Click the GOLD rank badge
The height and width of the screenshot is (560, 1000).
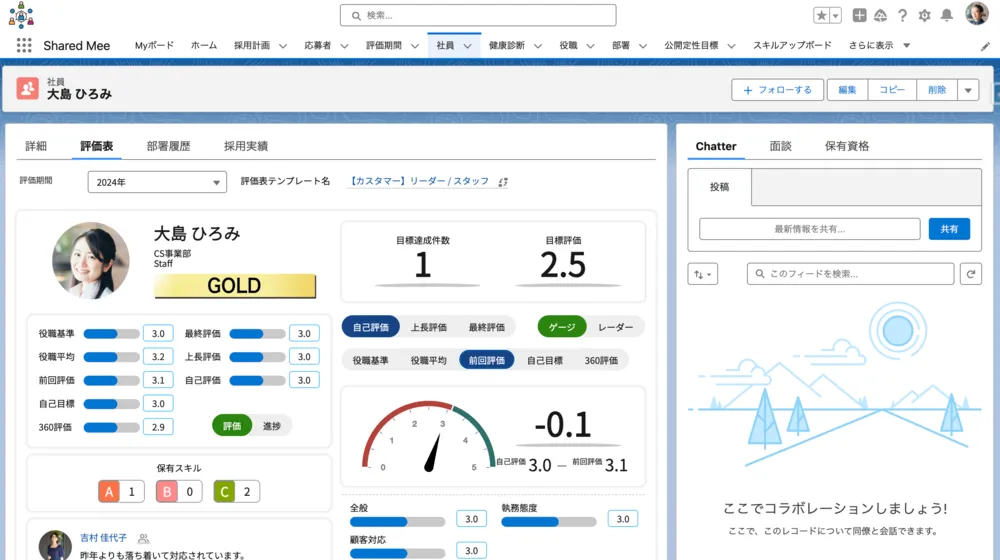click(234, 286)
